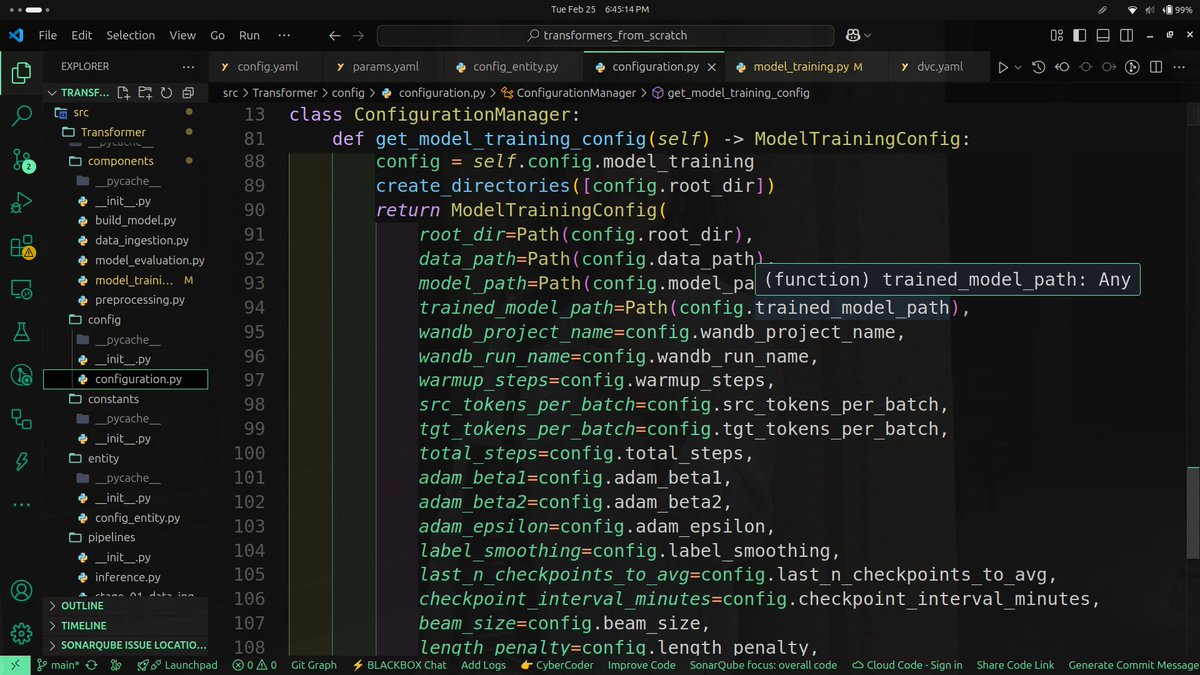The height and width of the screenshot is (675, 1200).
Task: Open Run and Debug view
Action: click(21, 203)
